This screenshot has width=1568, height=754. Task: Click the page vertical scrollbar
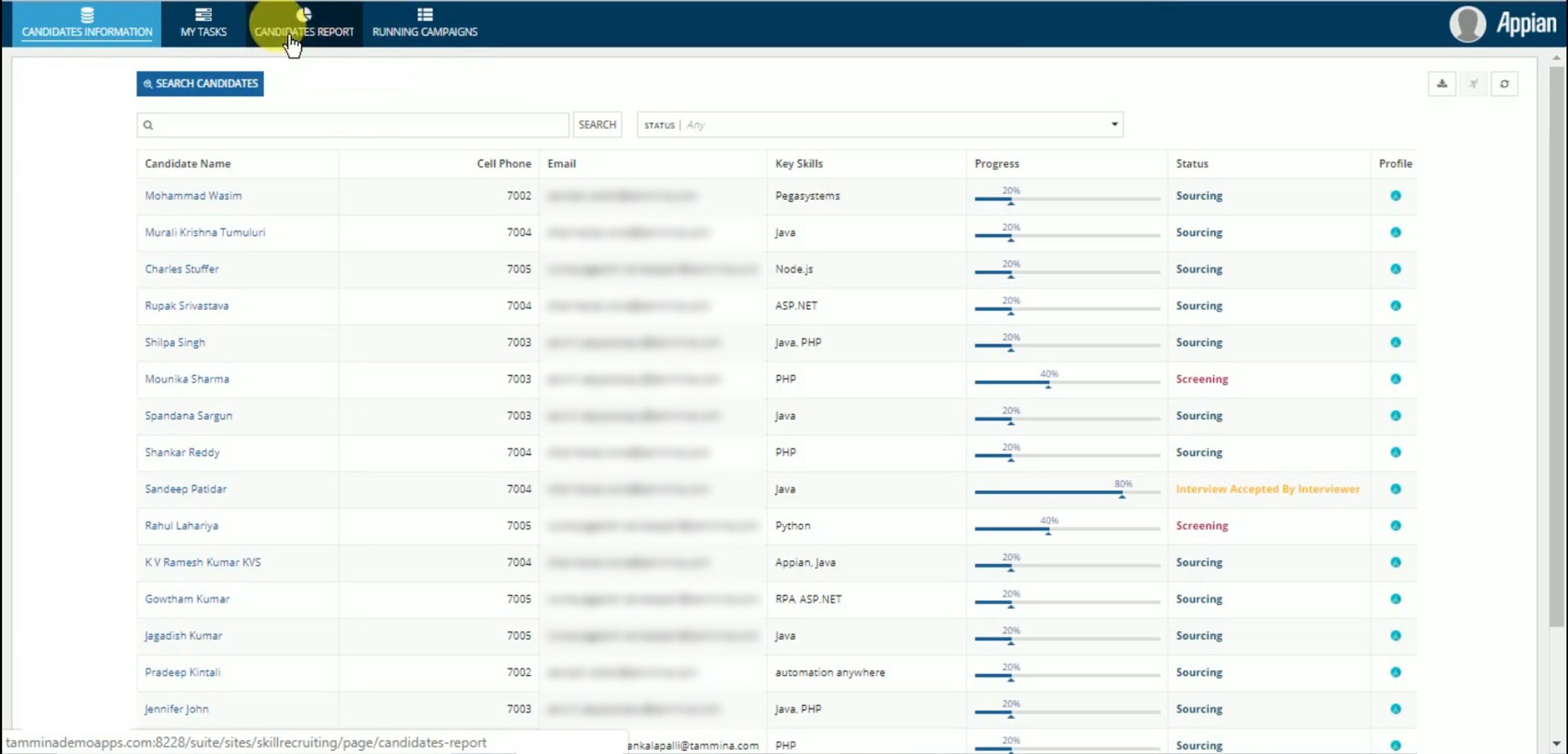pyautogui.click(x=1557, y=346)
